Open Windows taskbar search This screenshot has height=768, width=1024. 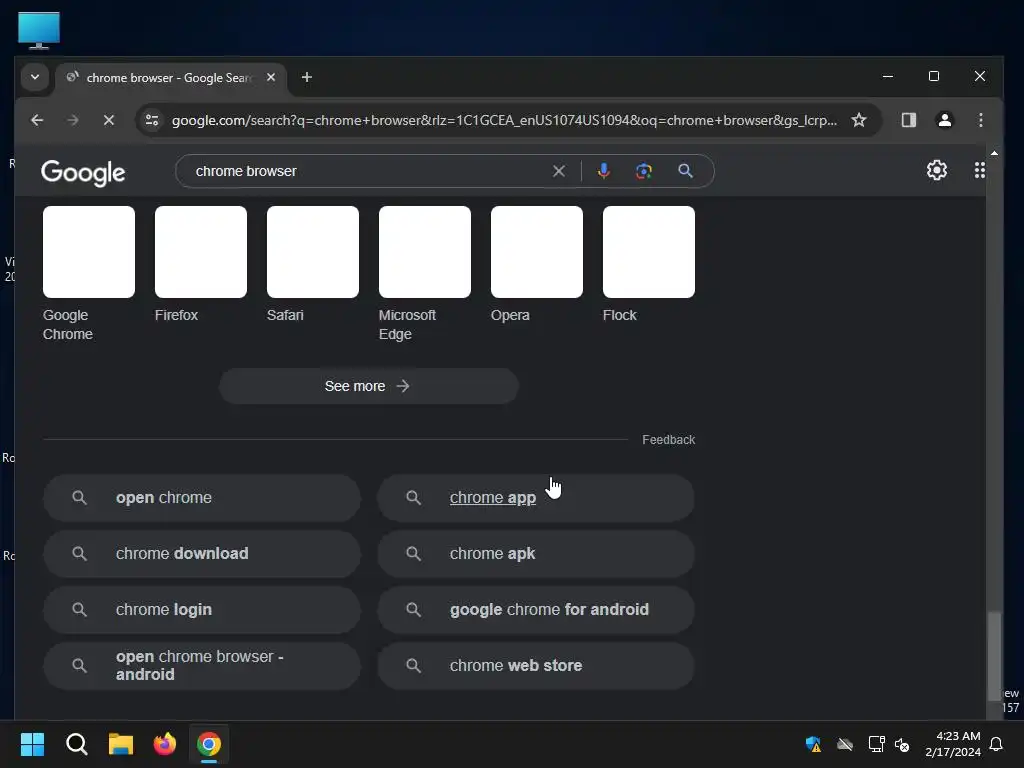pyautogui.click(x=76, y=744)
